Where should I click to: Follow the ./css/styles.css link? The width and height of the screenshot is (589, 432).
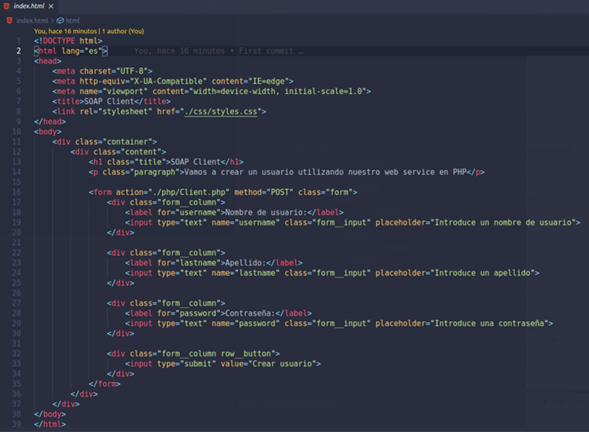pos(220,112)
